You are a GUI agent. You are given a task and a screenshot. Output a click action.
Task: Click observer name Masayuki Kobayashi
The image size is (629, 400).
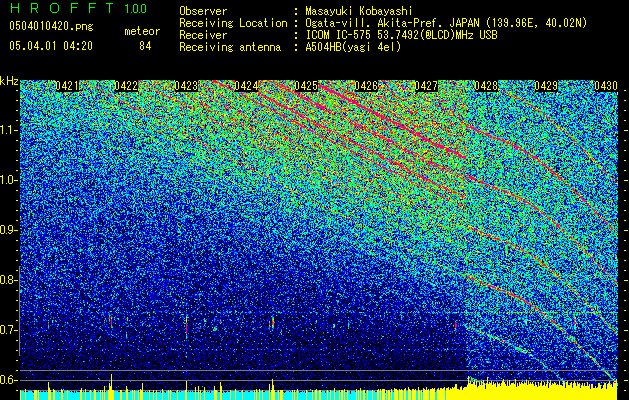(358, 11)
